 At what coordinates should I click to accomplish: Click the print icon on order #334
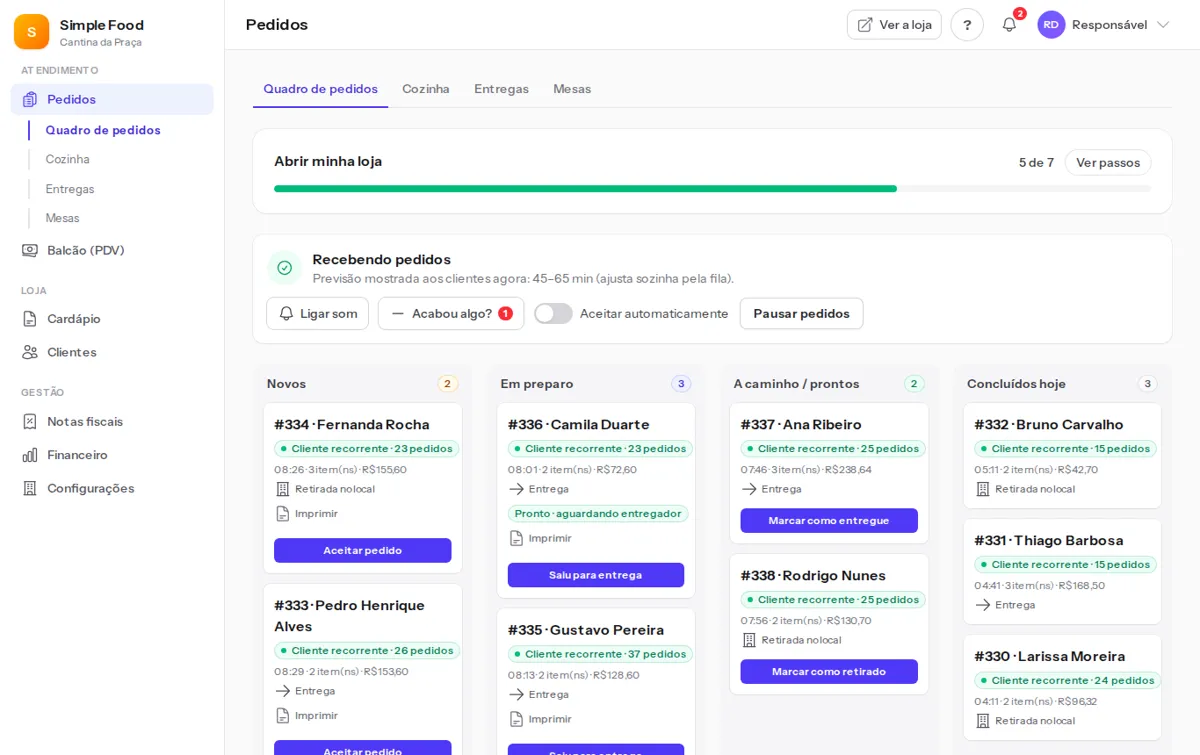coord(282,513)
